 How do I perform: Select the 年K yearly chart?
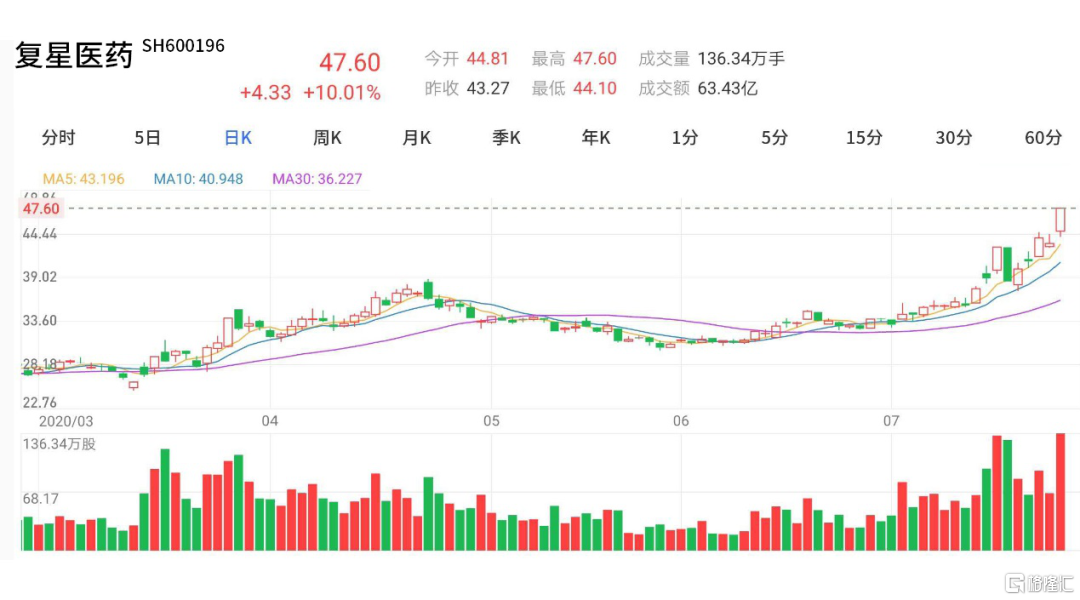tap(596, 138)
